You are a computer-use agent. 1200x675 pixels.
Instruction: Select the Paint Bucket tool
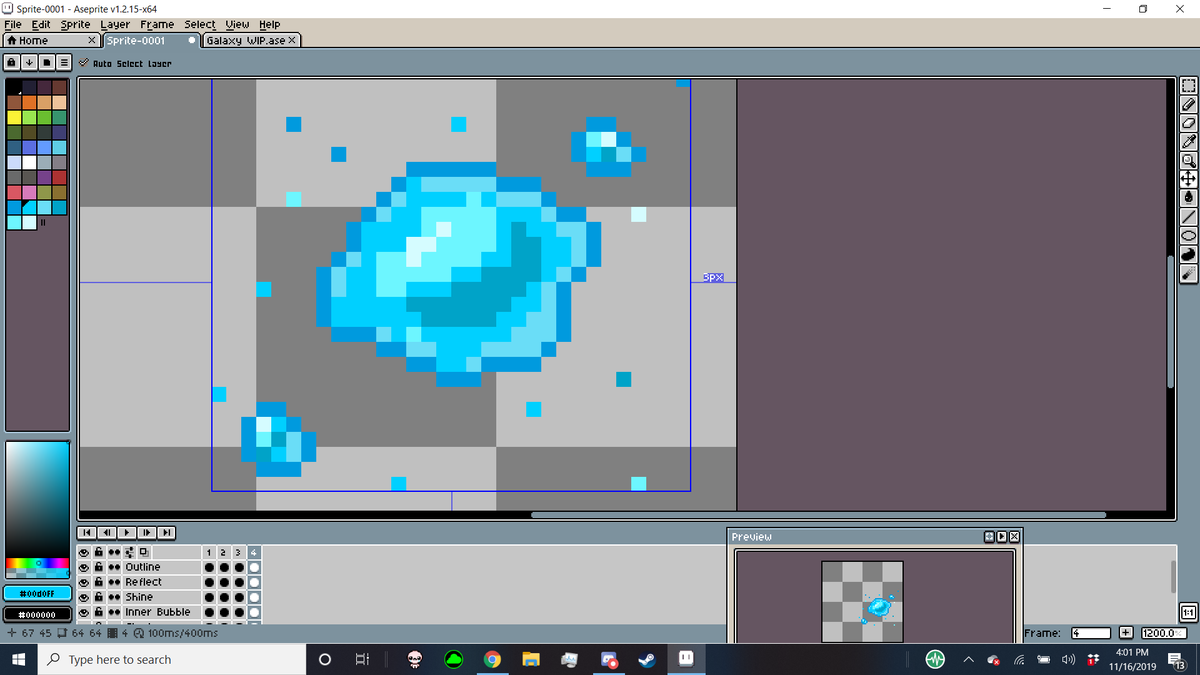(x=1189, y=197)
